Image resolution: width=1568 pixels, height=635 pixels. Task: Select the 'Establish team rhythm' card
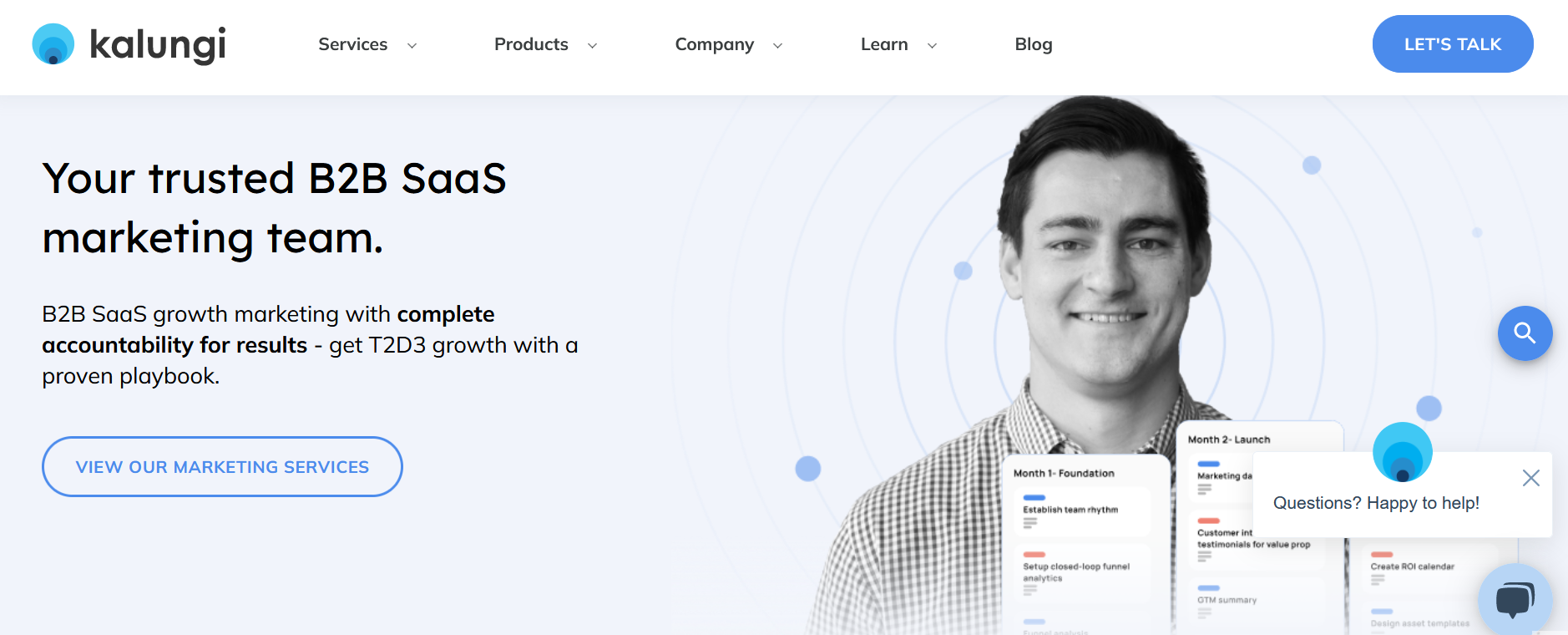pos(1080,511)
